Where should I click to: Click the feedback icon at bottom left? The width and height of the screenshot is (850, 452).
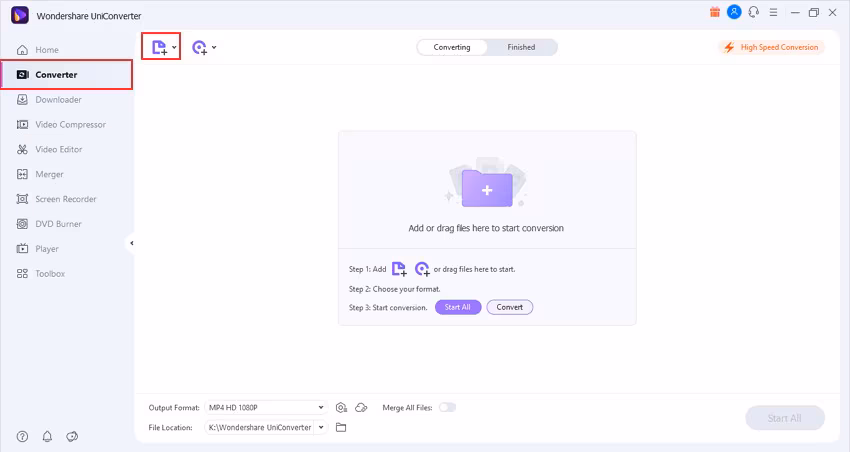pos(72,436)
